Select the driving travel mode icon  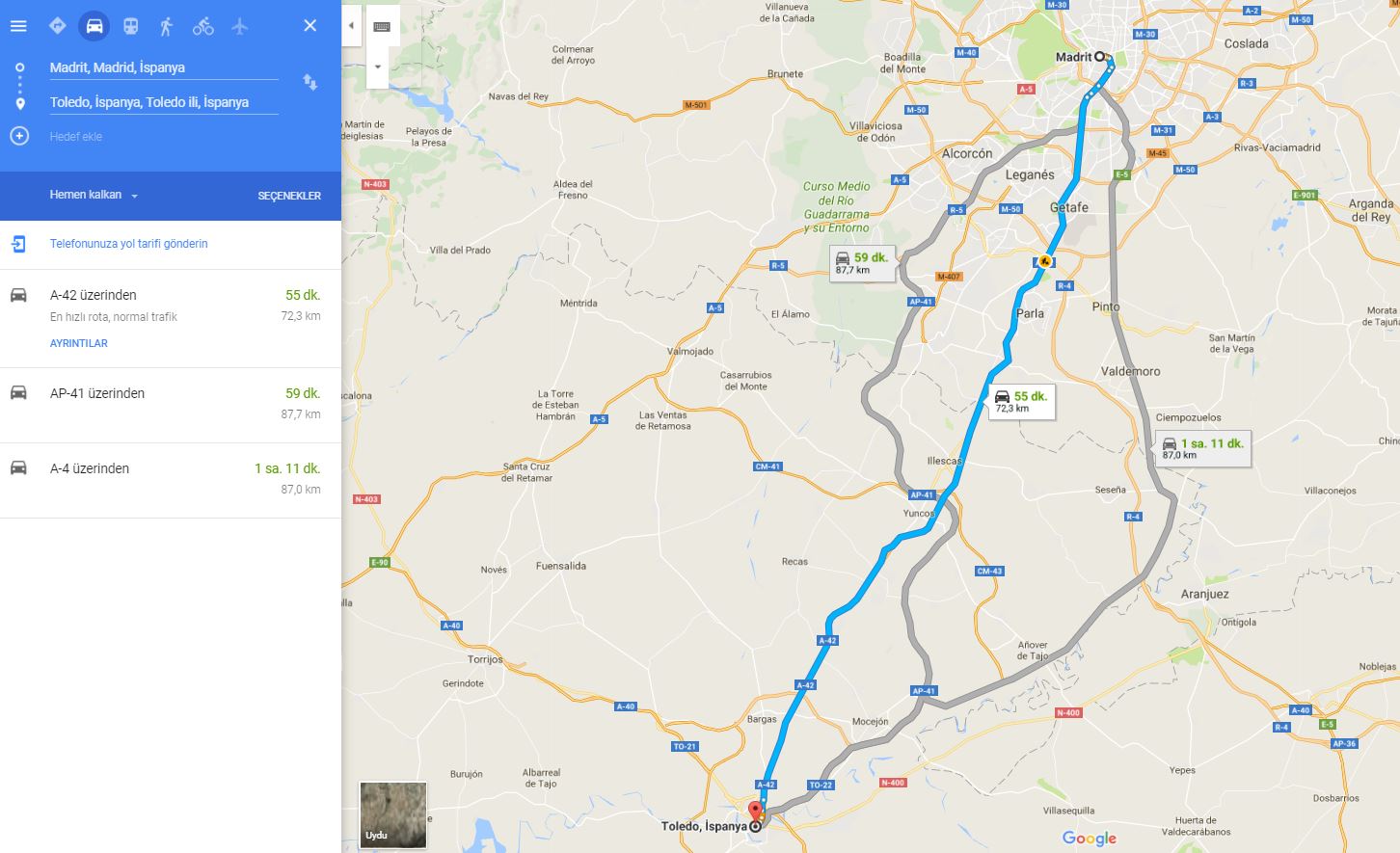(x=94, y=26)
